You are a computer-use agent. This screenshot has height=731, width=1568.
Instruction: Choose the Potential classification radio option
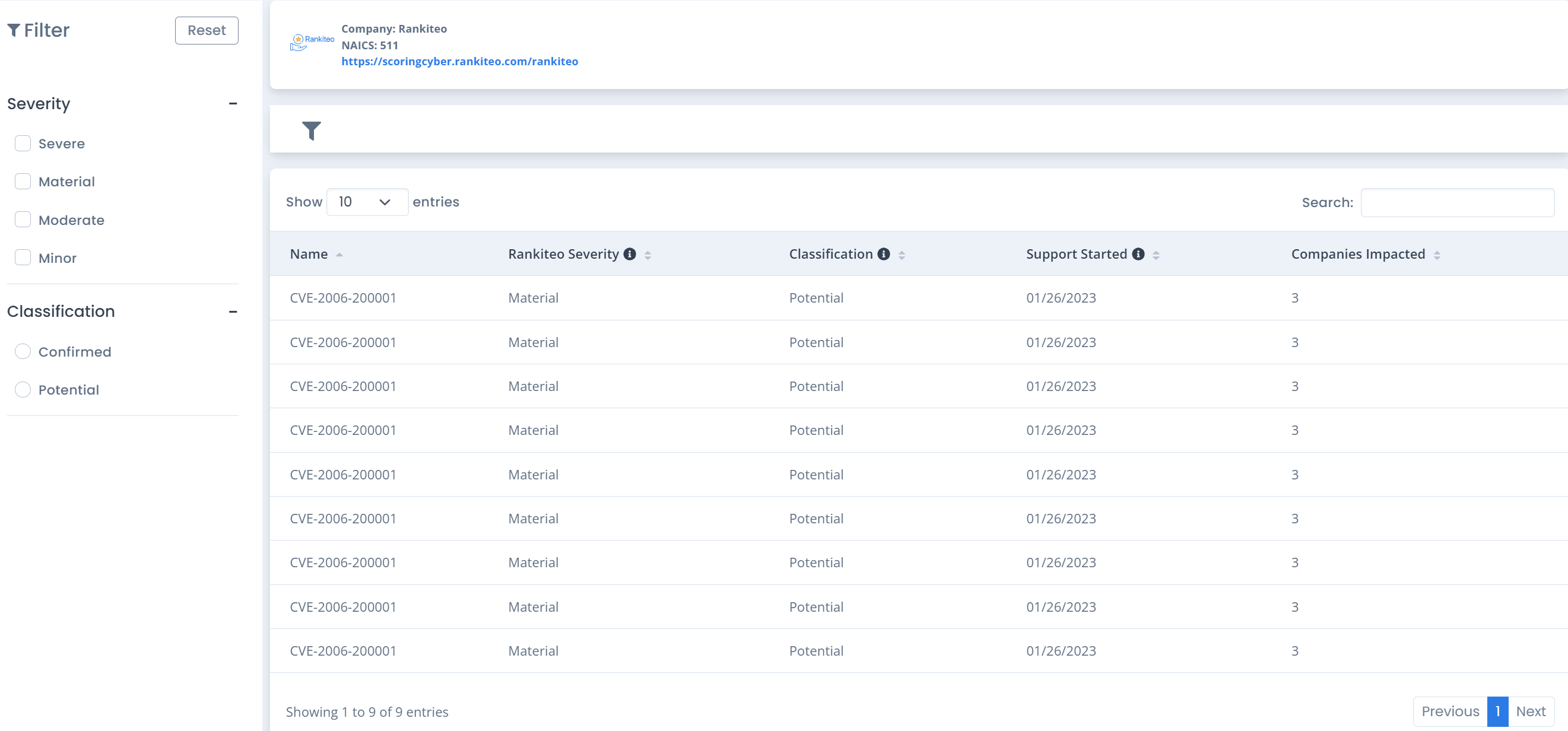(23, 390)
